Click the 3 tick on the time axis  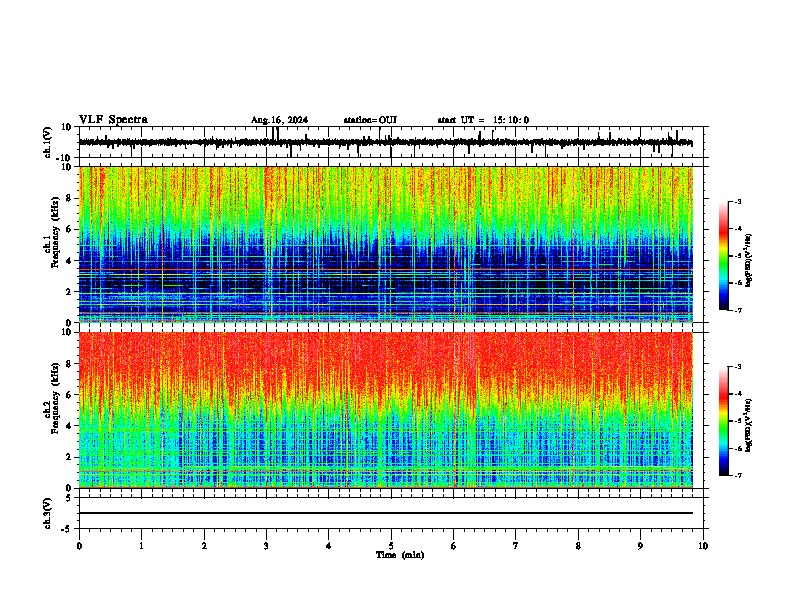tap(266, 546)
